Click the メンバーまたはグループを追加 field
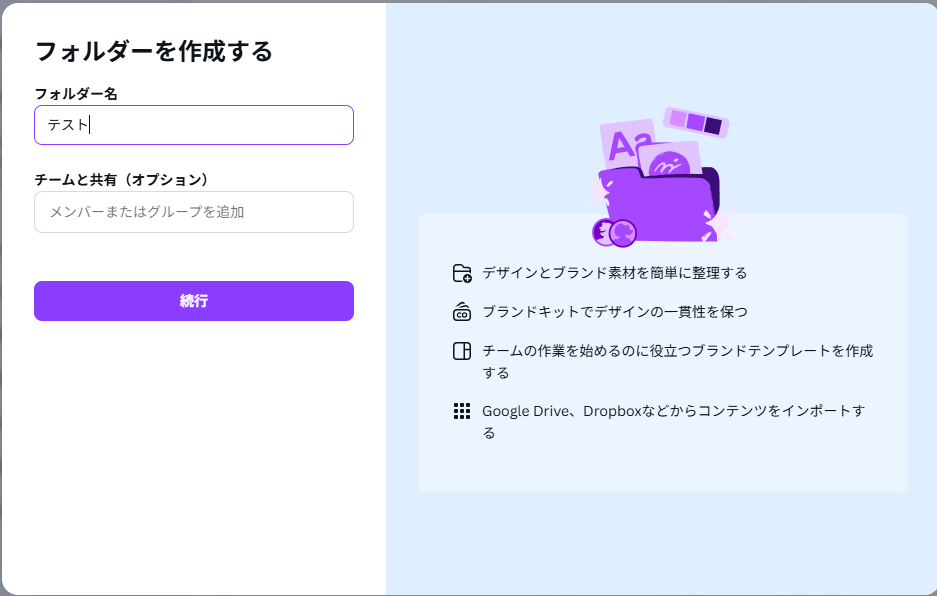Viewport: 937px width, 596px height. 194,212
